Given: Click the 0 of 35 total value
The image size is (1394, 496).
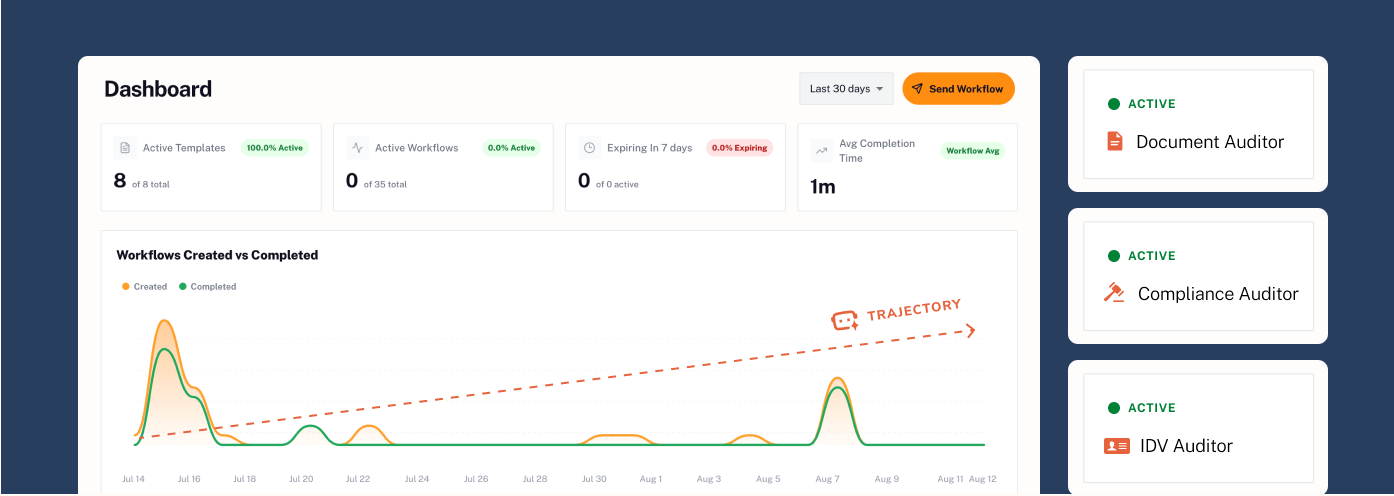Looking at the screenshot, I should coord(376,181).
